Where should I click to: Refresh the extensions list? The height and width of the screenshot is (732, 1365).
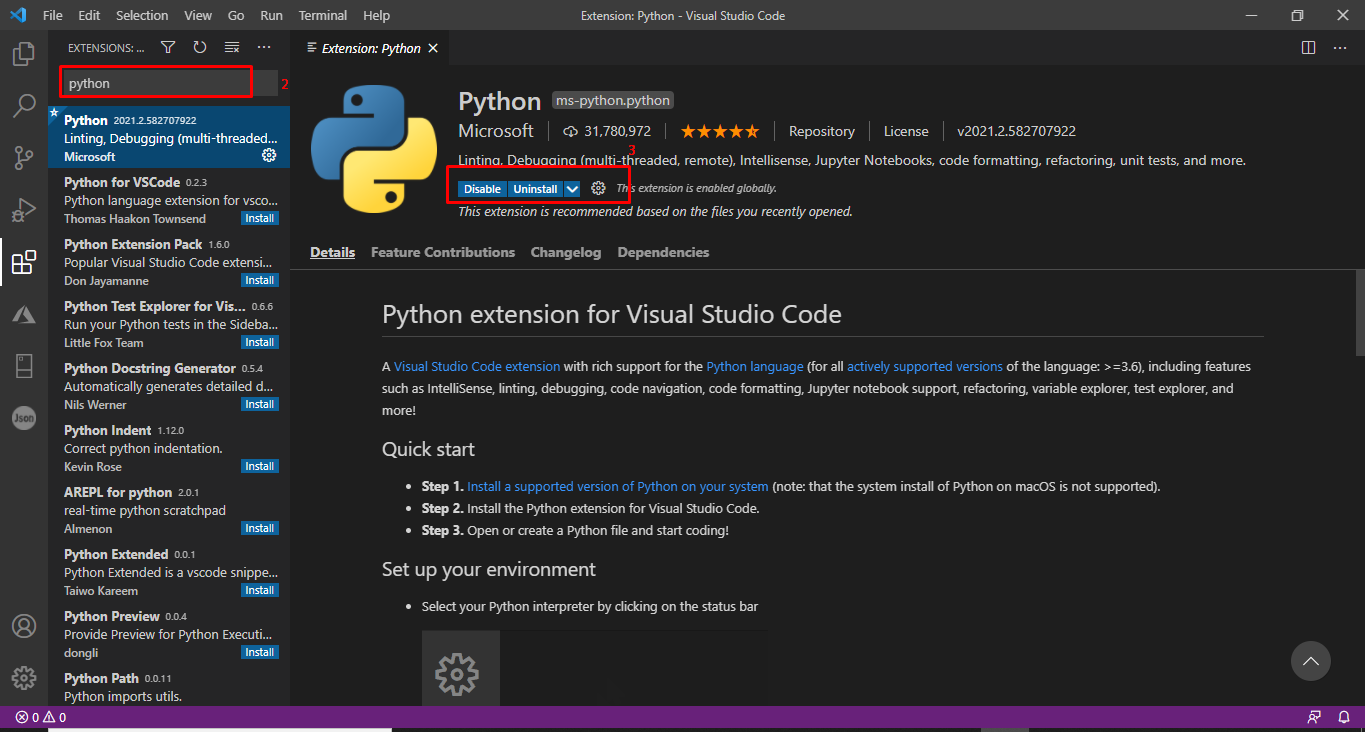(200, 48)
